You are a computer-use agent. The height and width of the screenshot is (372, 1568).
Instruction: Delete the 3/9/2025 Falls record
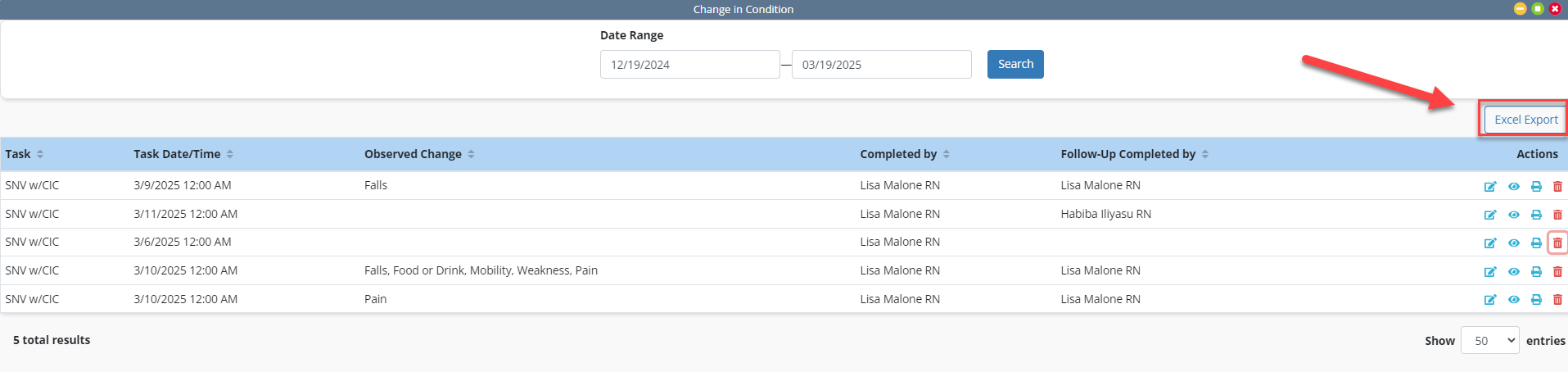[1557, 186]
